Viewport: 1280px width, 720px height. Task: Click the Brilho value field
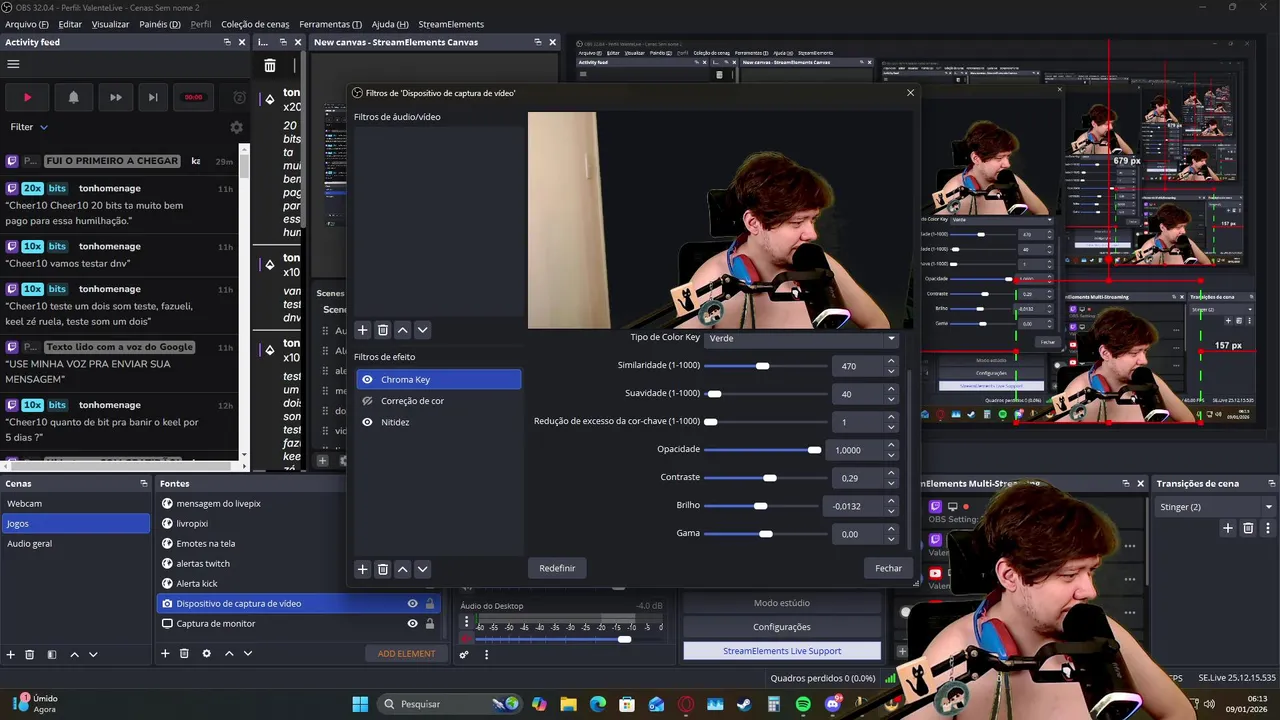pos(853,506)
